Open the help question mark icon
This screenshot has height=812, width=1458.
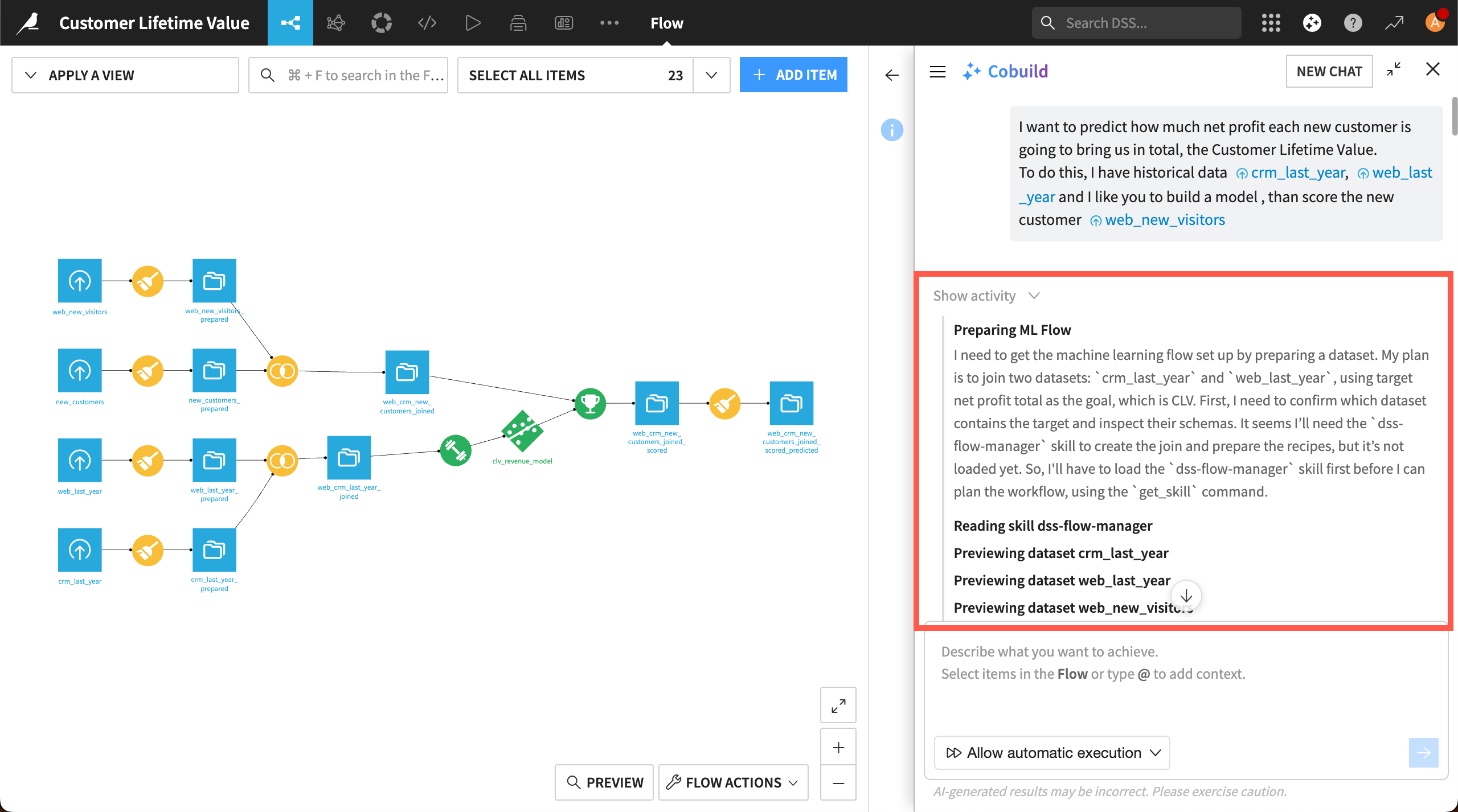pyautogui.click(x=1353, y=23)
